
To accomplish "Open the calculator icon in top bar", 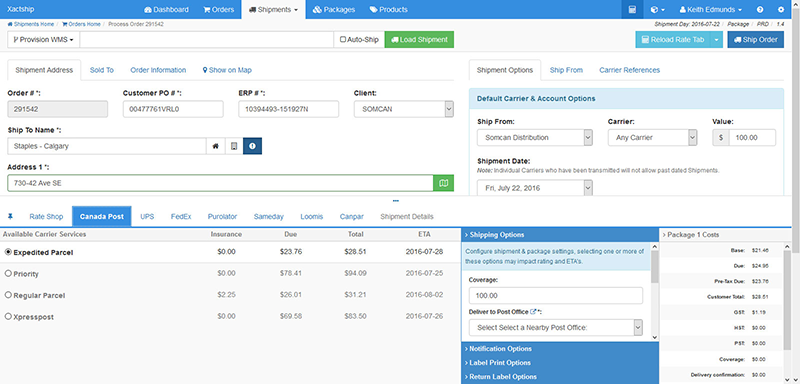I will point(632,9).
